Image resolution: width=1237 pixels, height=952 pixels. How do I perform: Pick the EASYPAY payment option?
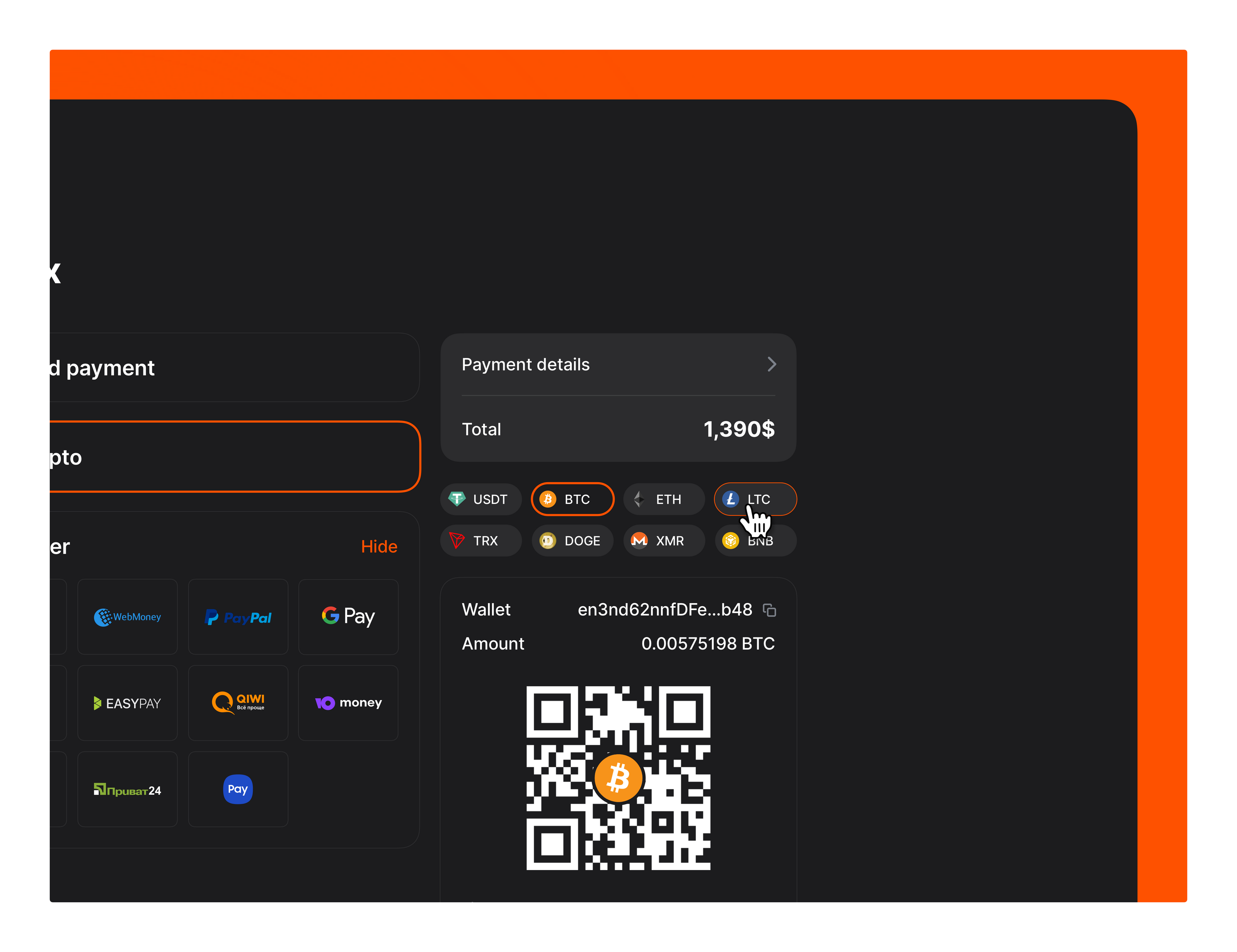[128, 703]
